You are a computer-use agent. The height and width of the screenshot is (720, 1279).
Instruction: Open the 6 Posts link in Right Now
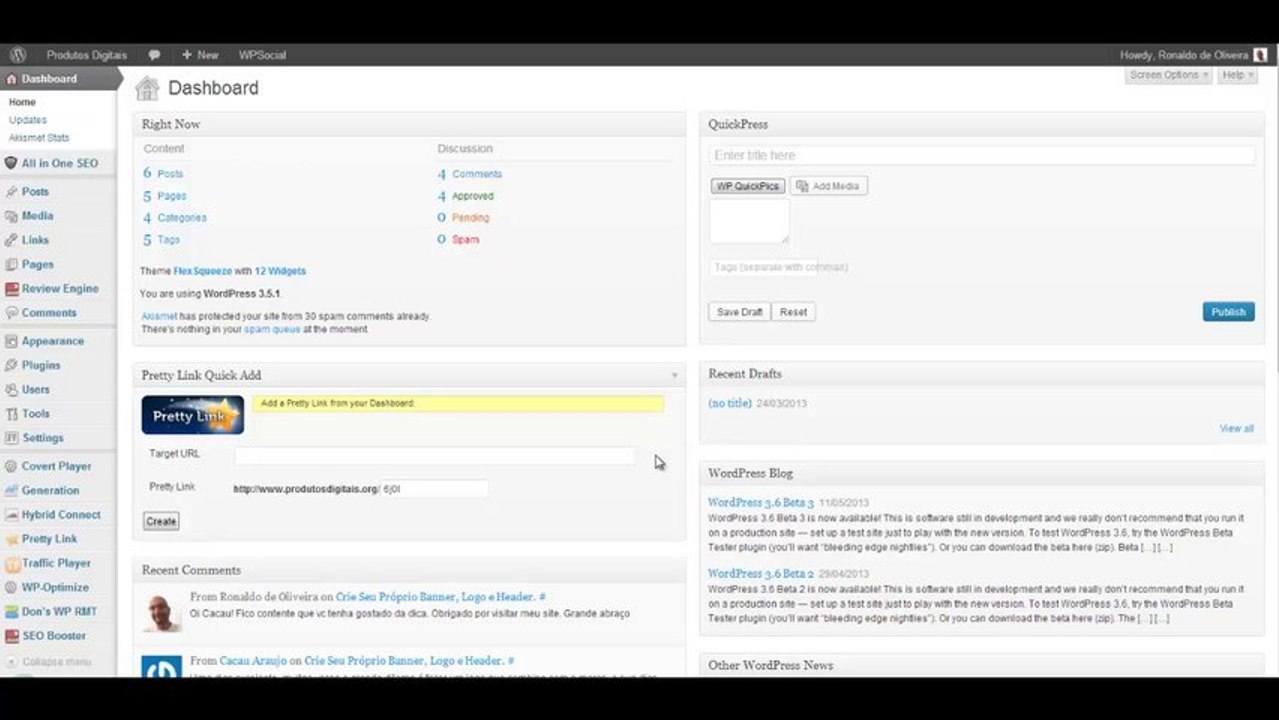coord(163,174)
